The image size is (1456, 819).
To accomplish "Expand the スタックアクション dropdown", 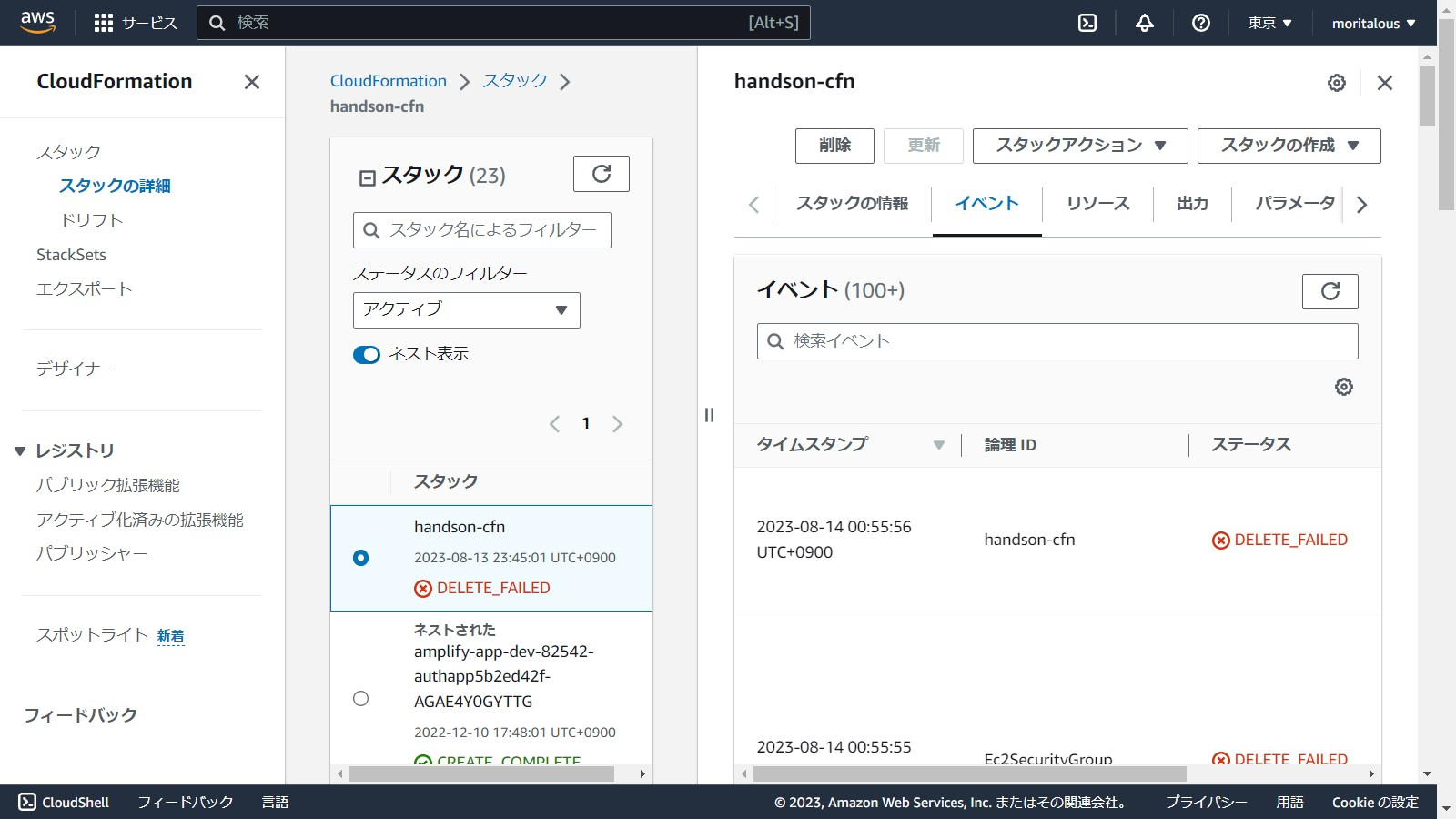I will [1079, 146].
